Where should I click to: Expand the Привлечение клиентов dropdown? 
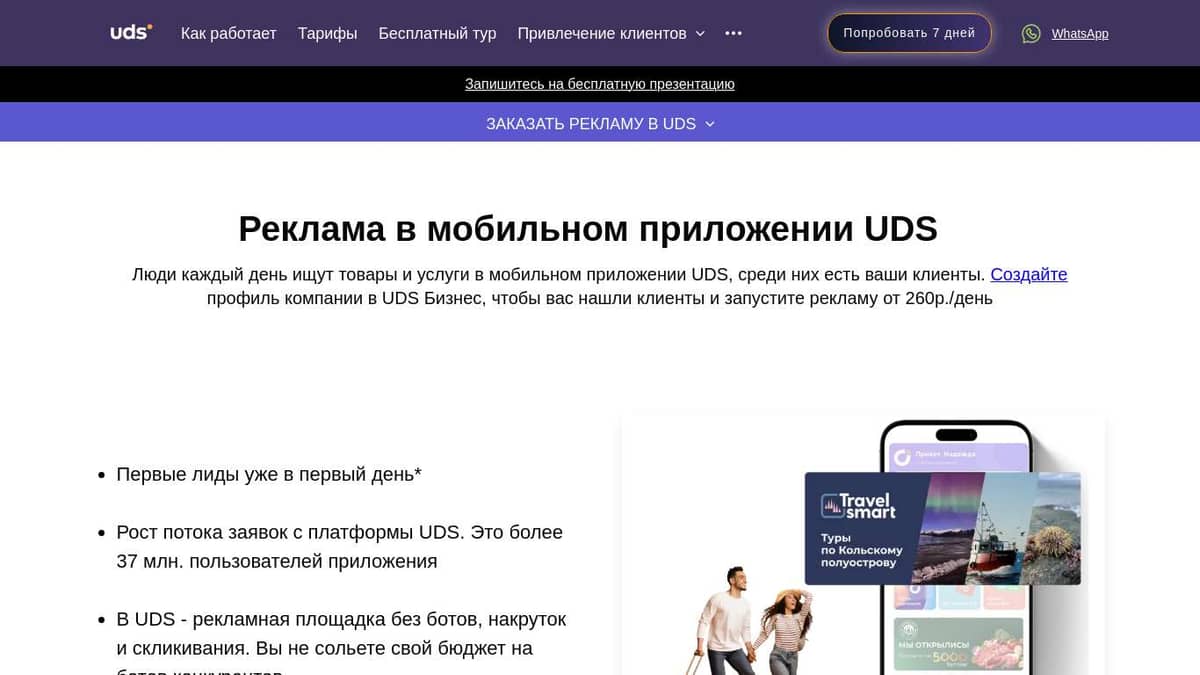point(601,33)
